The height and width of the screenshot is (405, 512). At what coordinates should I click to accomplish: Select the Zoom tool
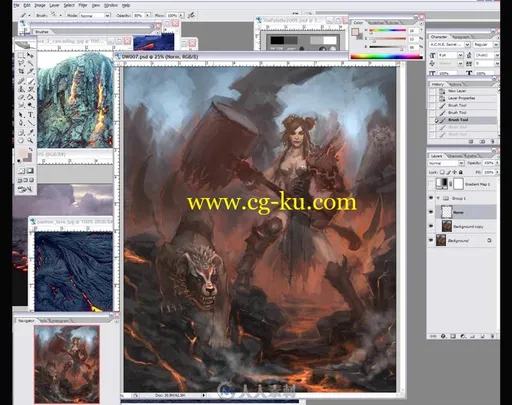30,141
